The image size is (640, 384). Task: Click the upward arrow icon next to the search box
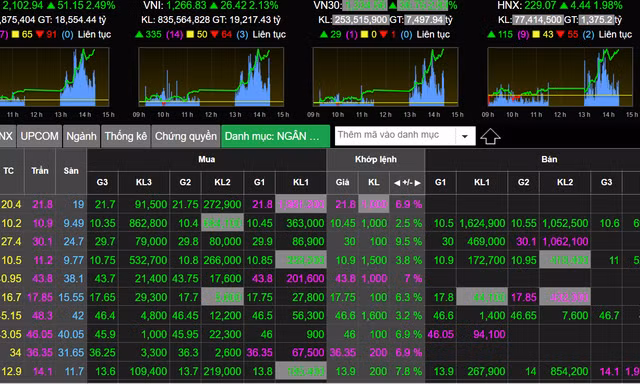tap(490, 136)
